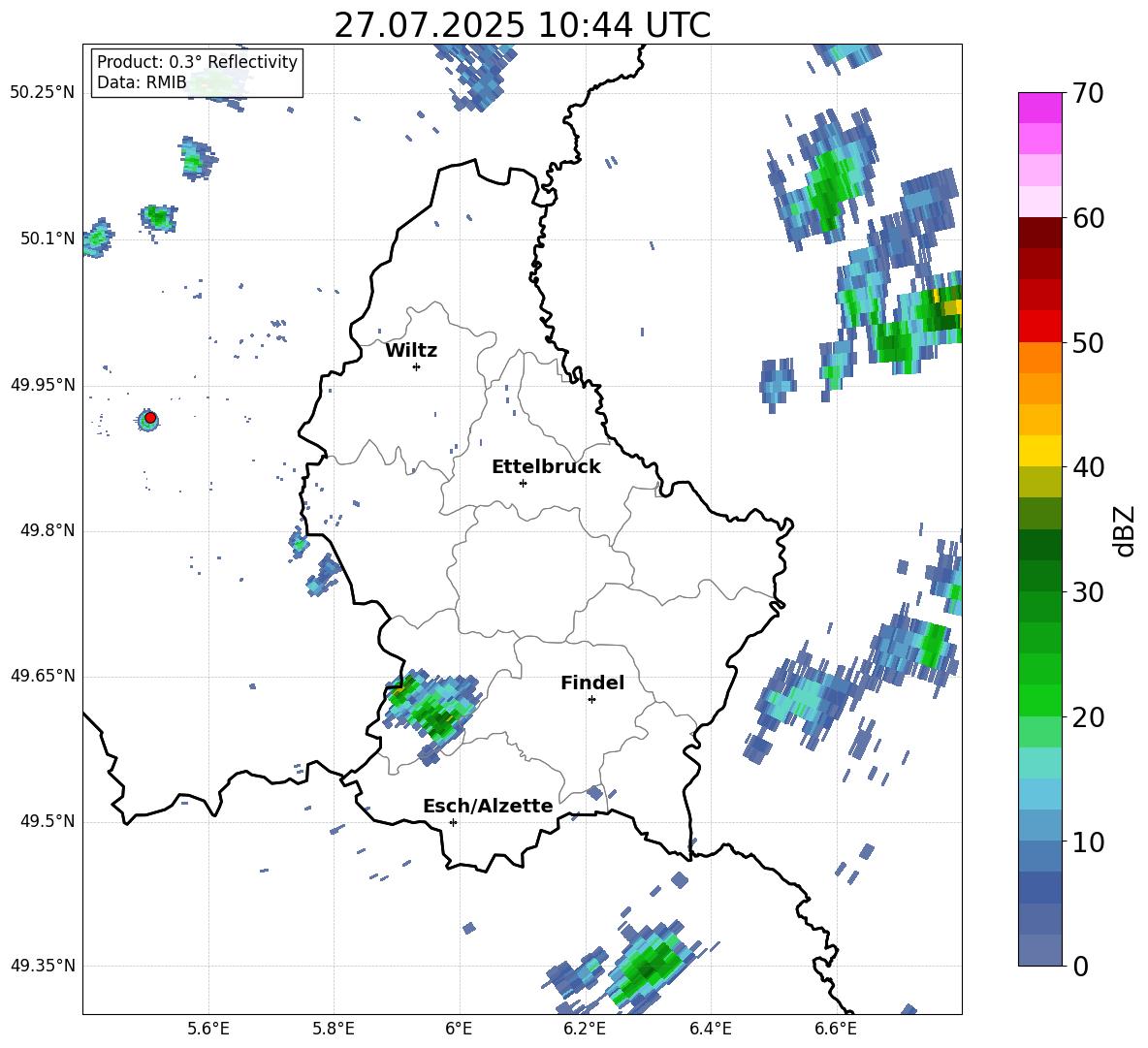1148x1048 pixels.
Task: Click the bright red colorbar segment above 50
Action: click(1039, 327)
